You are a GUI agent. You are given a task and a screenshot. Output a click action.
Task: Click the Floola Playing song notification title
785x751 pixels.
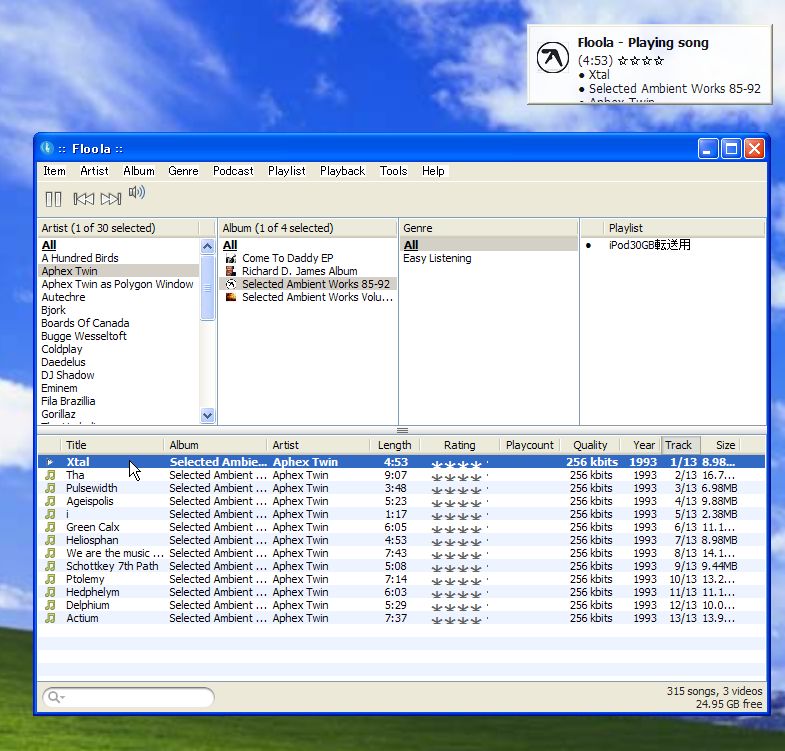click(643, 43)
